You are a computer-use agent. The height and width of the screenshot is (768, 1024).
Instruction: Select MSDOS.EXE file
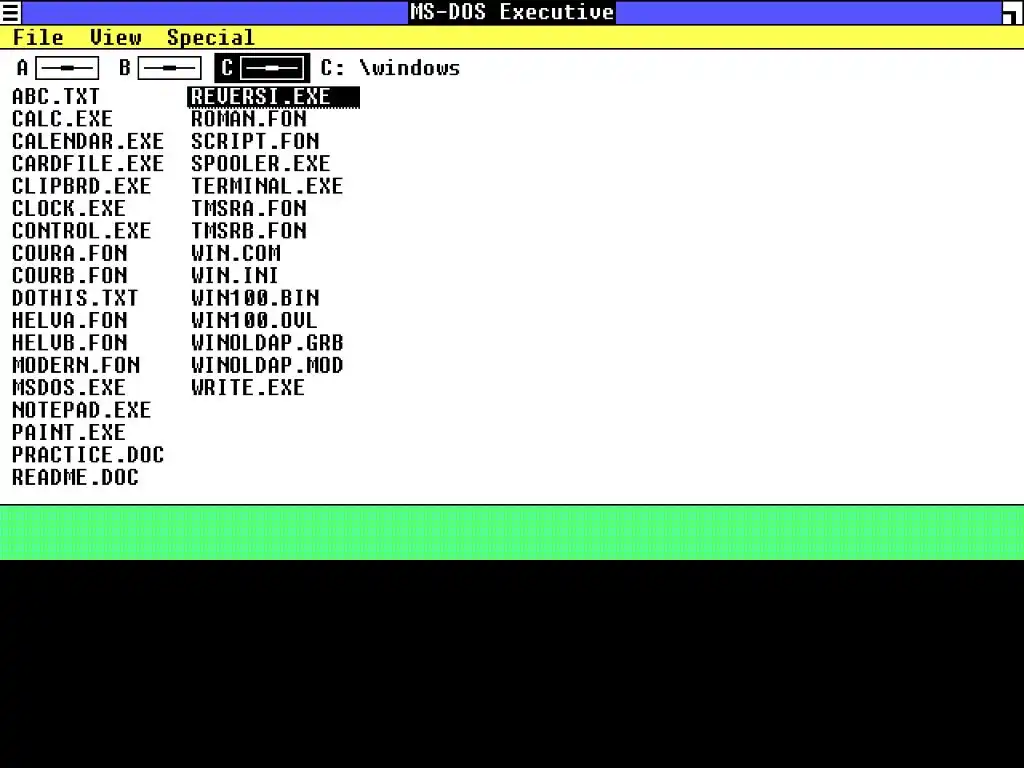[x=69, y=387]
